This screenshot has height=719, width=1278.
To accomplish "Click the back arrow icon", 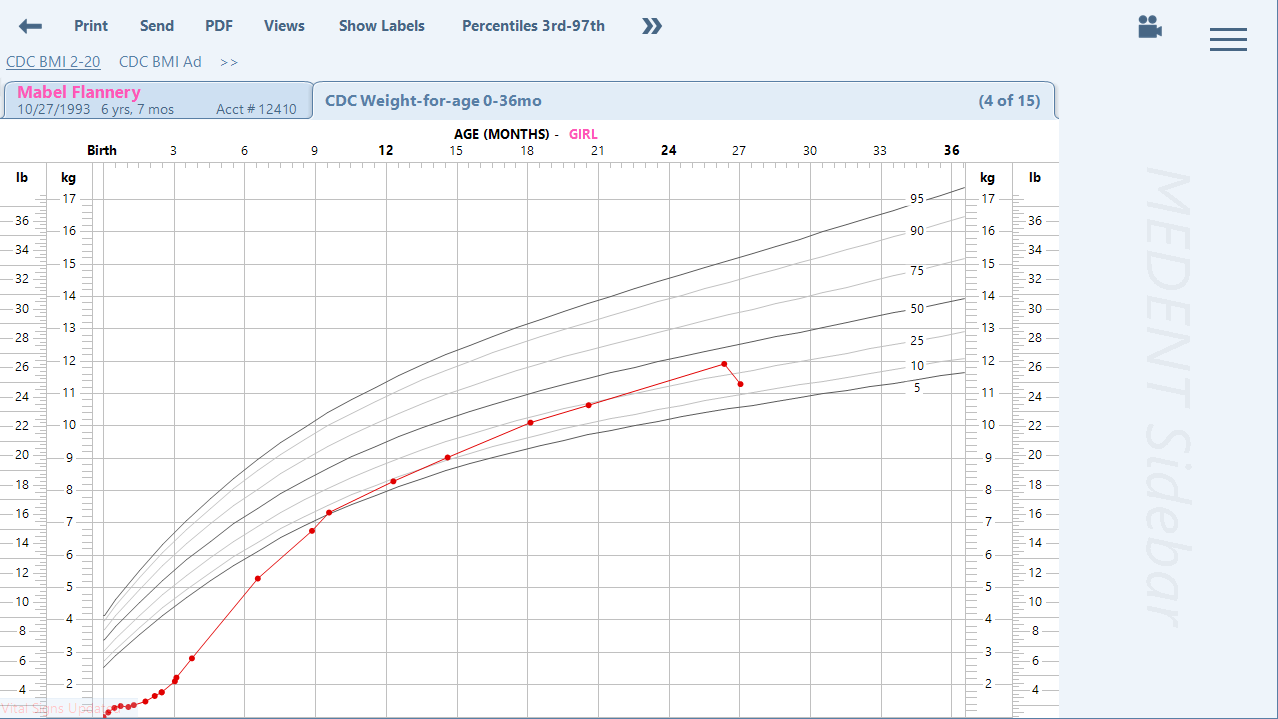I will tap(30, 26).
